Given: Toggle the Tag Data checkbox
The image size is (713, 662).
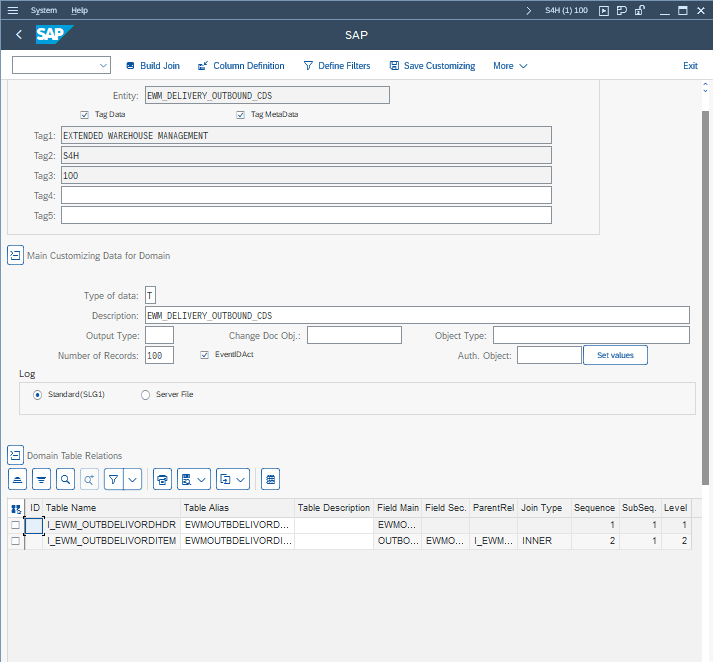Looking at the screenshot, I should pos(84,115).
